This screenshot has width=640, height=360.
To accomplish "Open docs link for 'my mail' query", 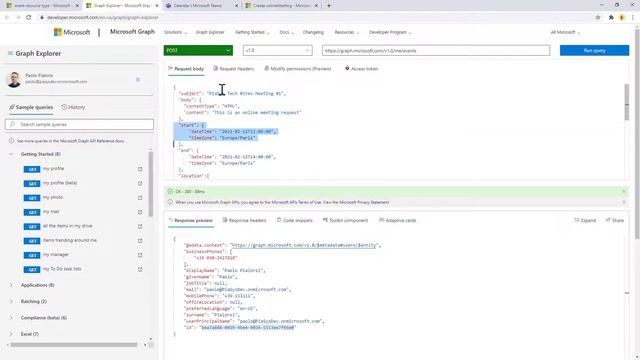I will (140, 212).
